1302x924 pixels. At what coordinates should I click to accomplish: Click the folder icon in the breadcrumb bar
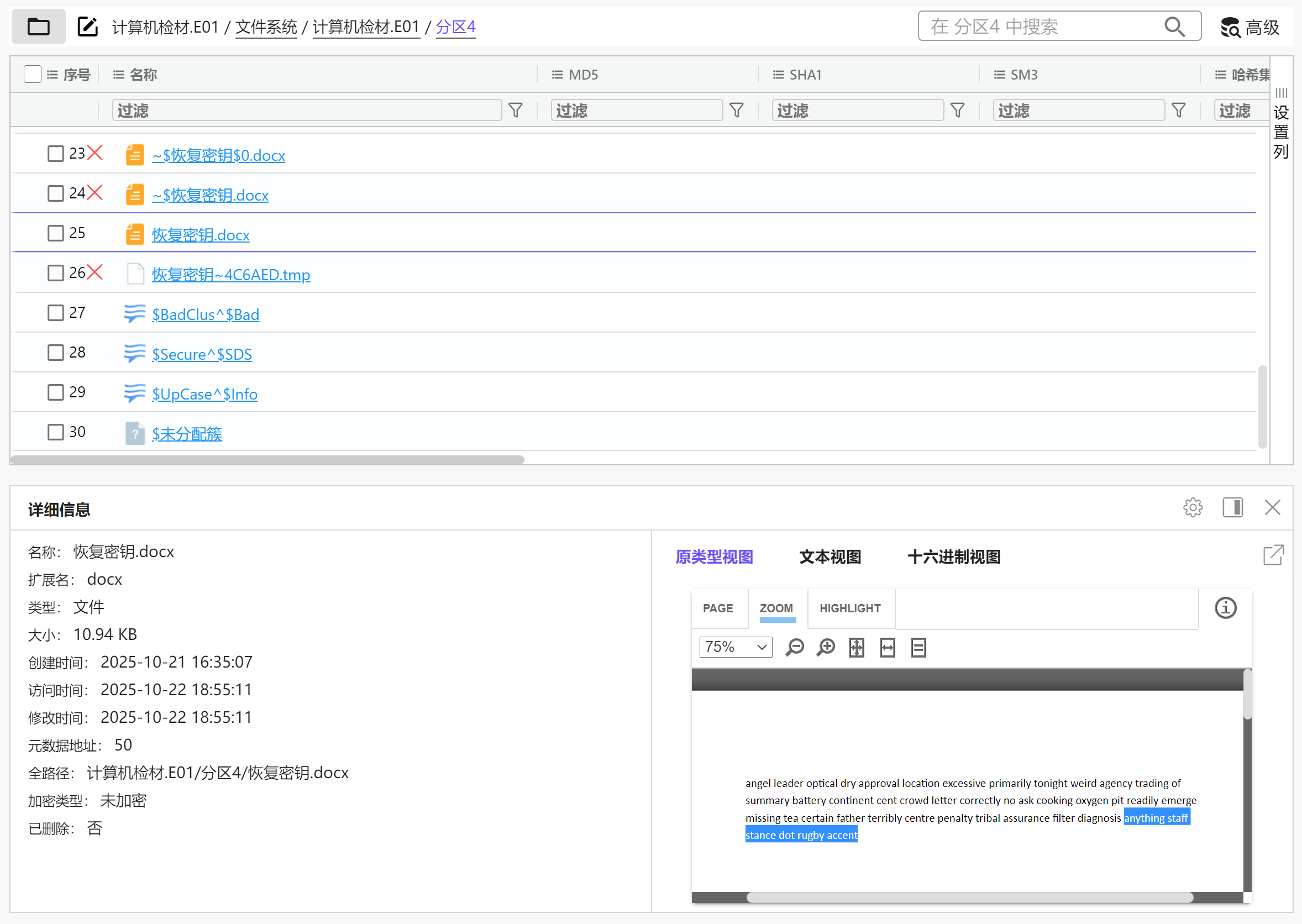click(38, 27)
